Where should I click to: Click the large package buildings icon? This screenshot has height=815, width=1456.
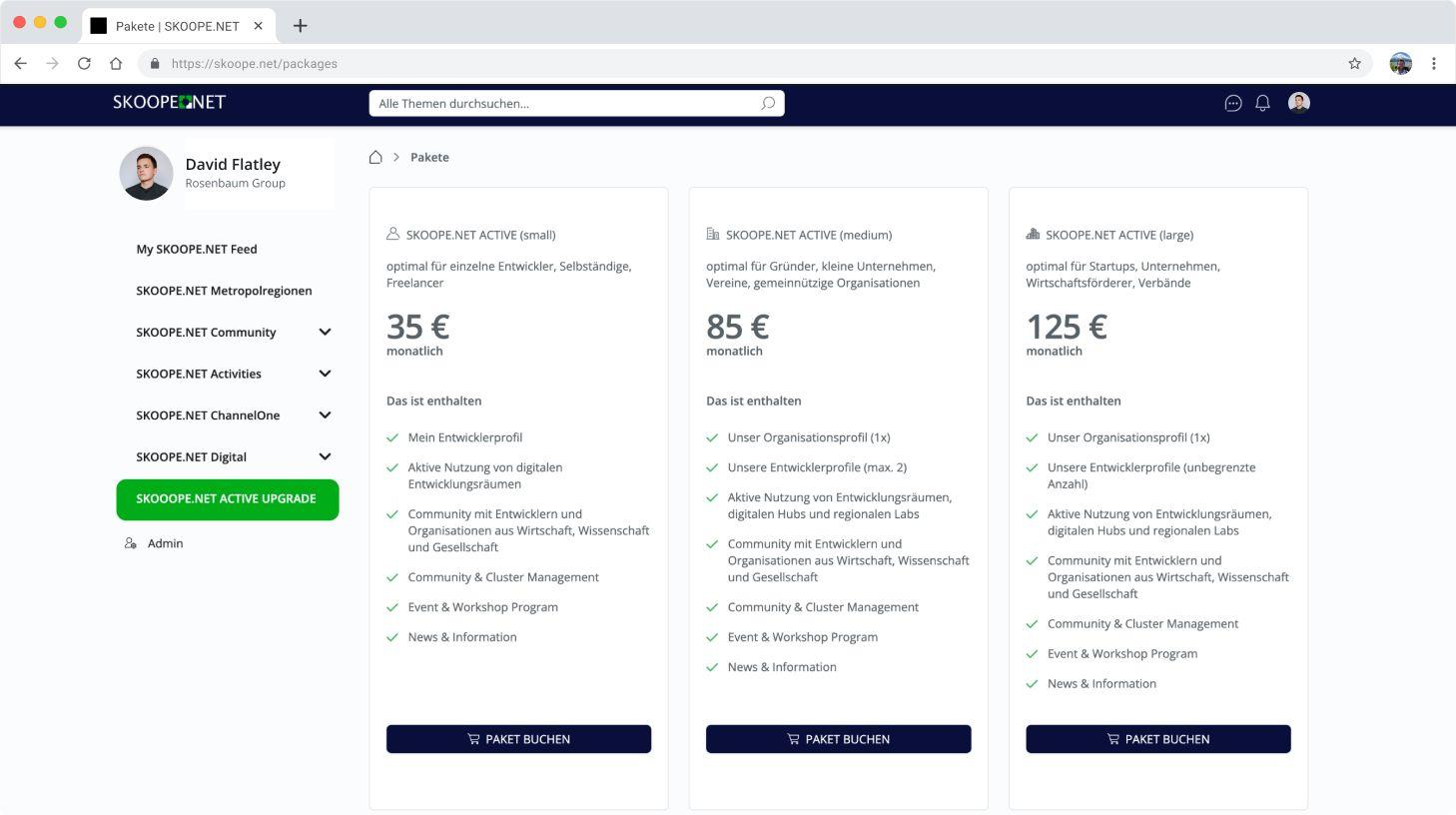[x=1033, y=234]
